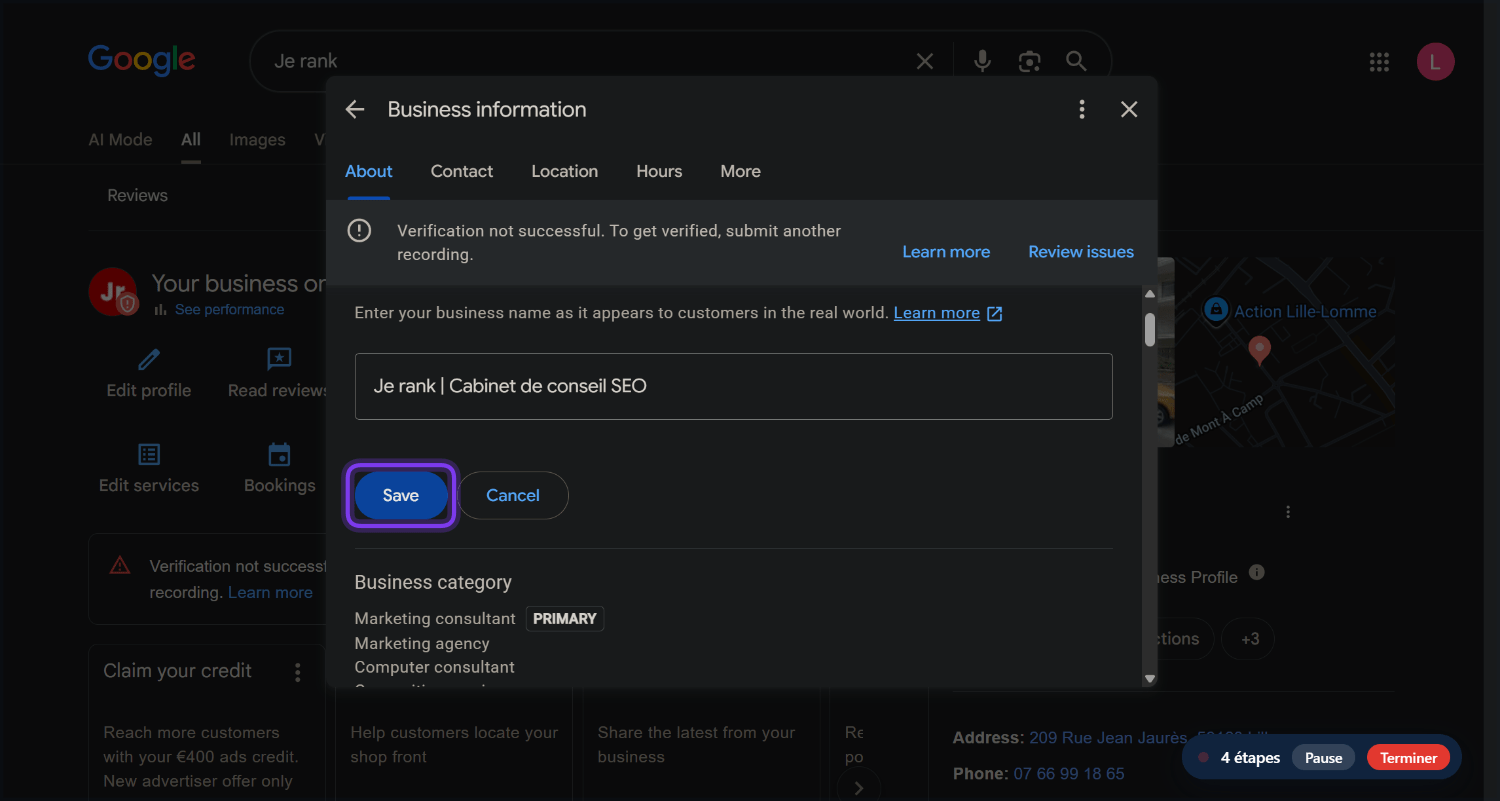Open the Claim your credit options menu

(x=297, y=673)
